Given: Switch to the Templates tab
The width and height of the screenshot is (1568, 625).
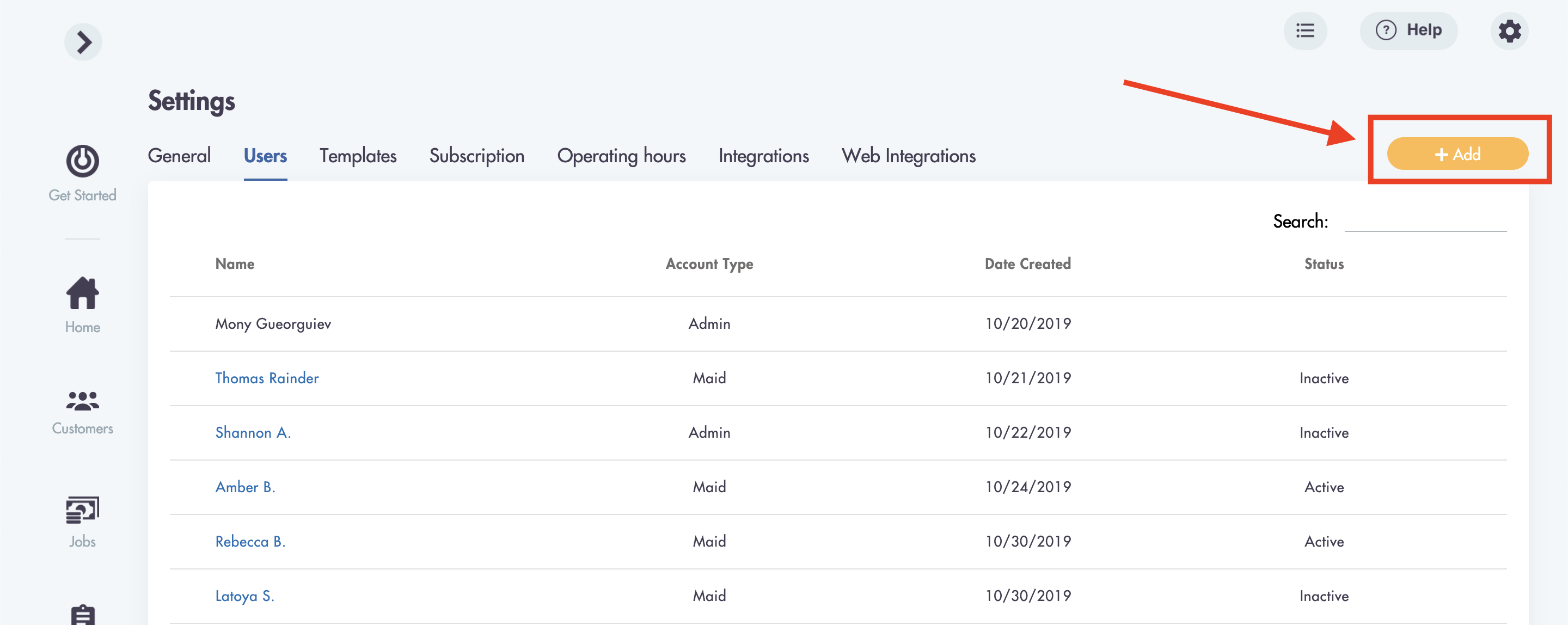Looking at the screenshot, I should [357, 156].
